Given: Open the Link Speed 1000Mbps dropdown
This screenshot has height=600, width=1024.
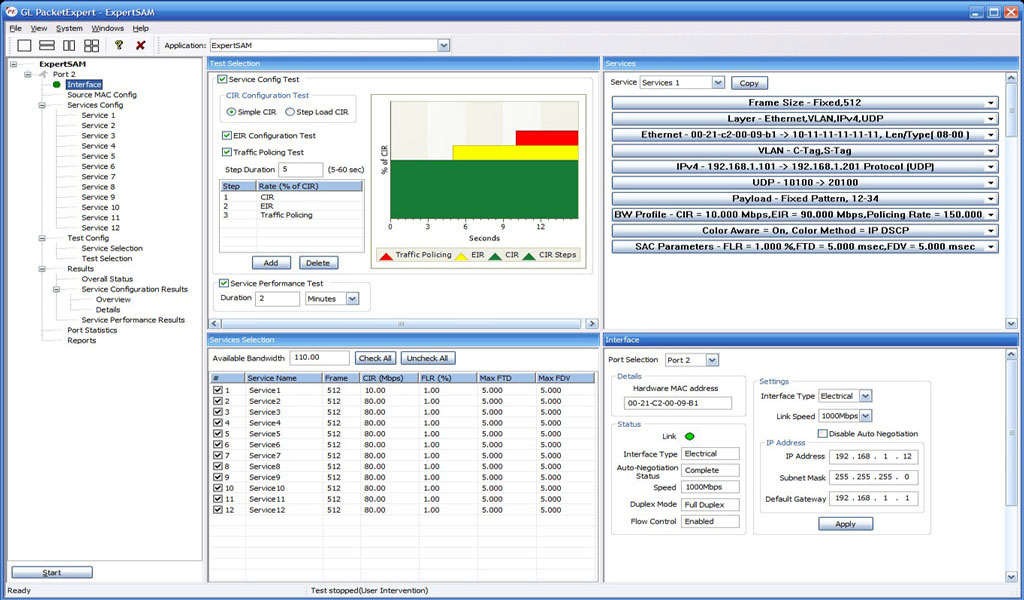Looking at the screenshot, I should tap(865, 416).
